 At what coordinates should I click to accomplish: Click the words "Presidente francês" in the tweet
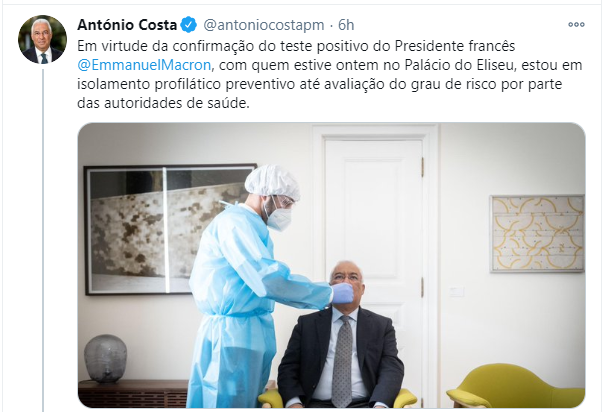click(455, 46)
